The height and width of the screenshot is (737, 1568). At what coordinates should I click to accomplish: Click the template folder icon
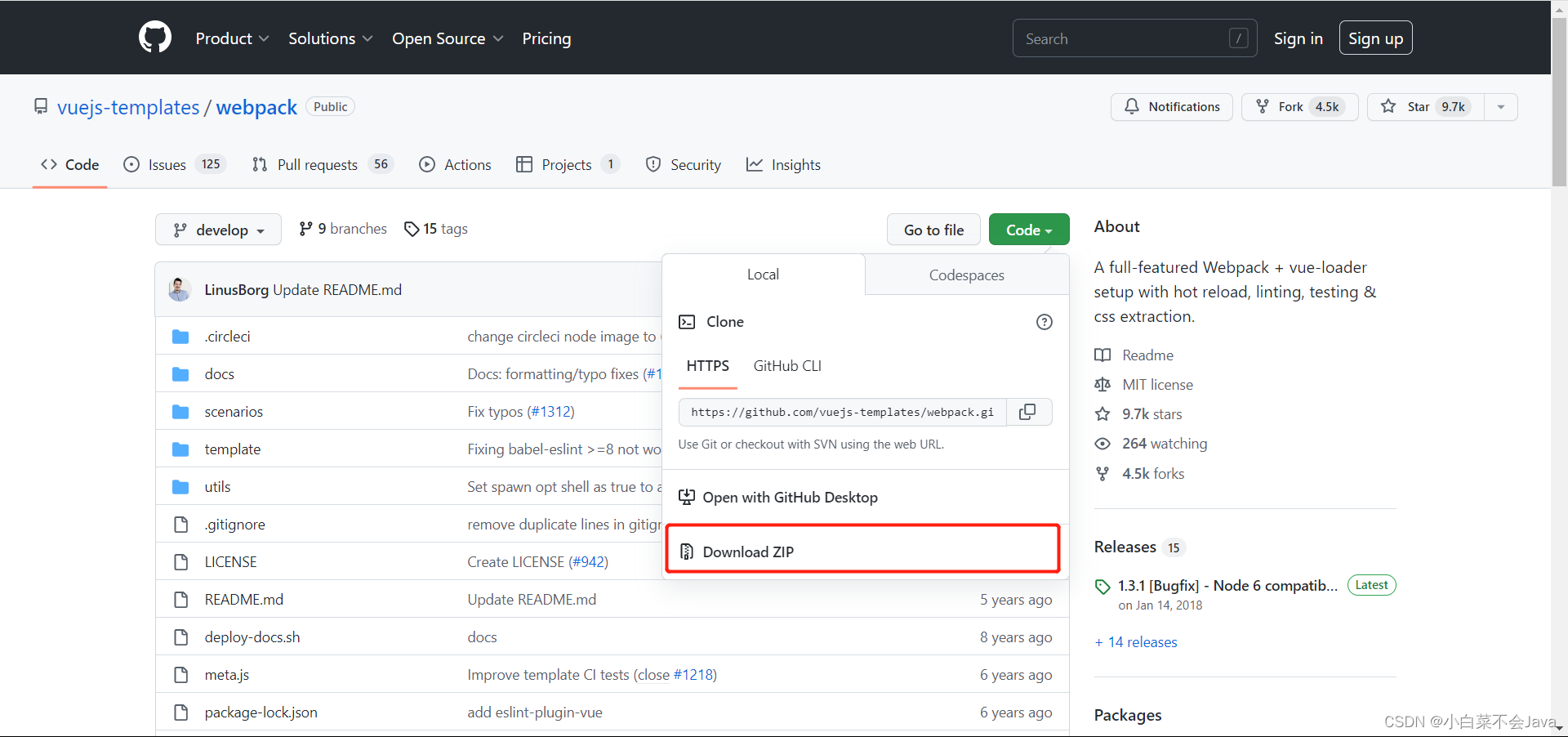[181, 449]
